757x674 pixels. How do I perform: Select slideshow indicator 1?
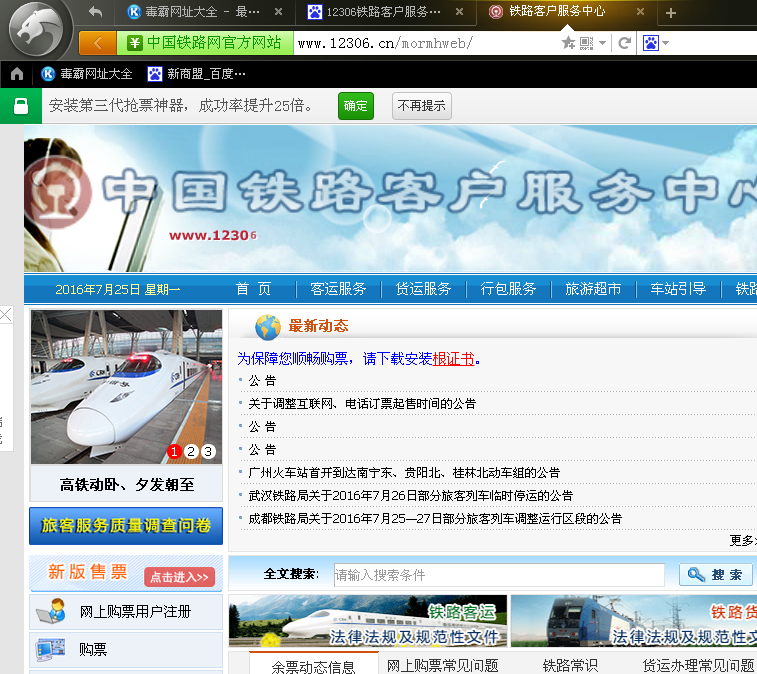174,451
